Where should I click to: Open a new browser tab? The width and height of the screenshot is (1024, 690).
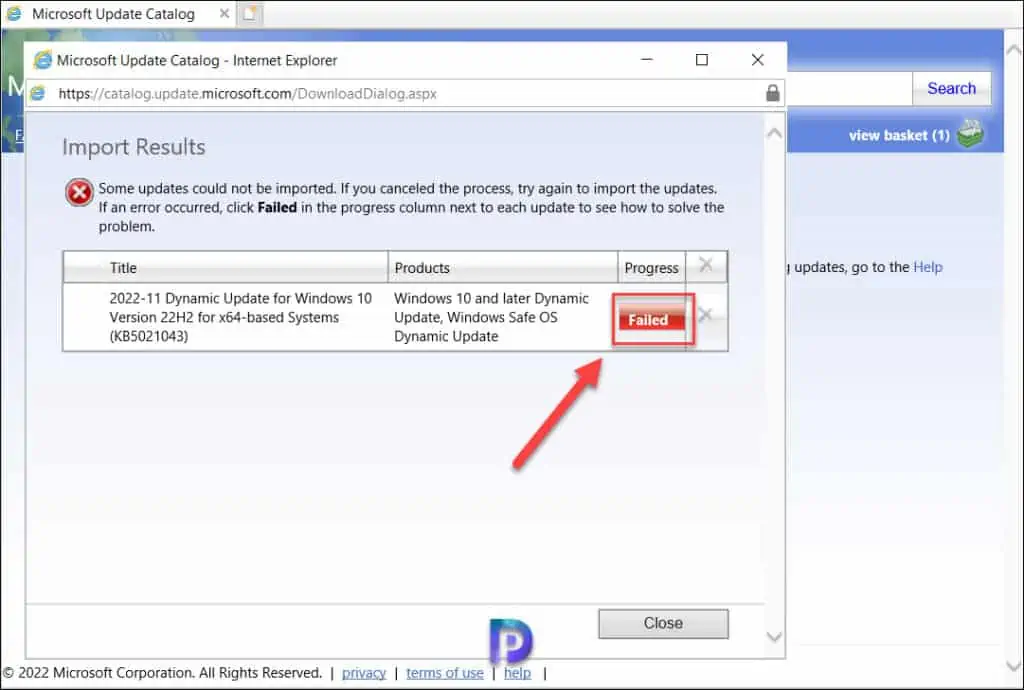tap(250, 14)
